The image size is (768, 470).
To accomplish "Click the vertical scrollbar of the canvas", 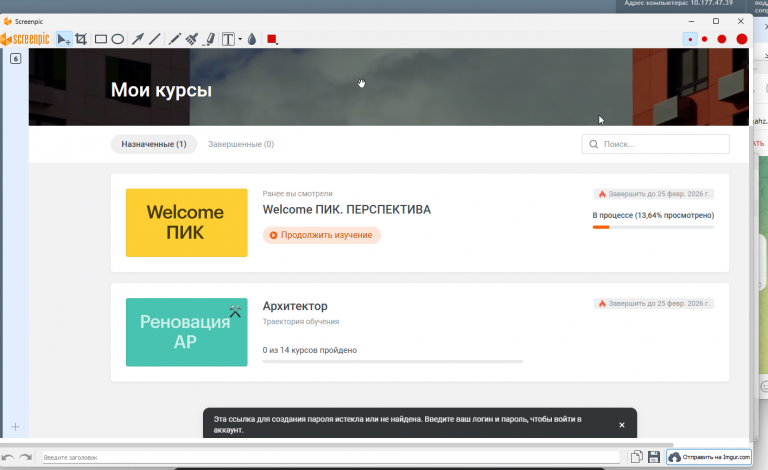I will (x=752, y=283).
